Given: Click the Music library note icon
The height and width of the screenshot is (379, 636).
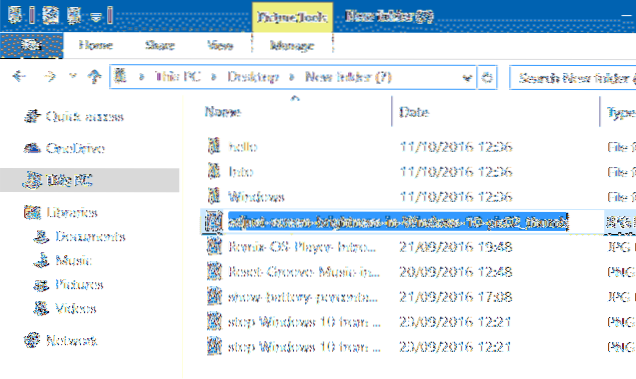Looking at the screenshot, I should [x=41, y=260].
